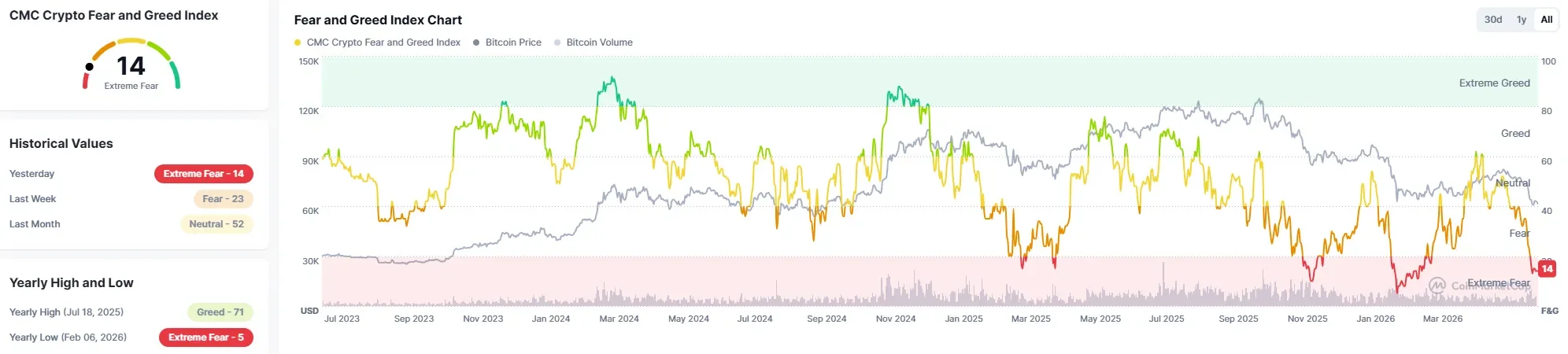Click the Fear and Greed Index Chart title
The width and height of the screenshot is (1568, 354).
(378, 20)
